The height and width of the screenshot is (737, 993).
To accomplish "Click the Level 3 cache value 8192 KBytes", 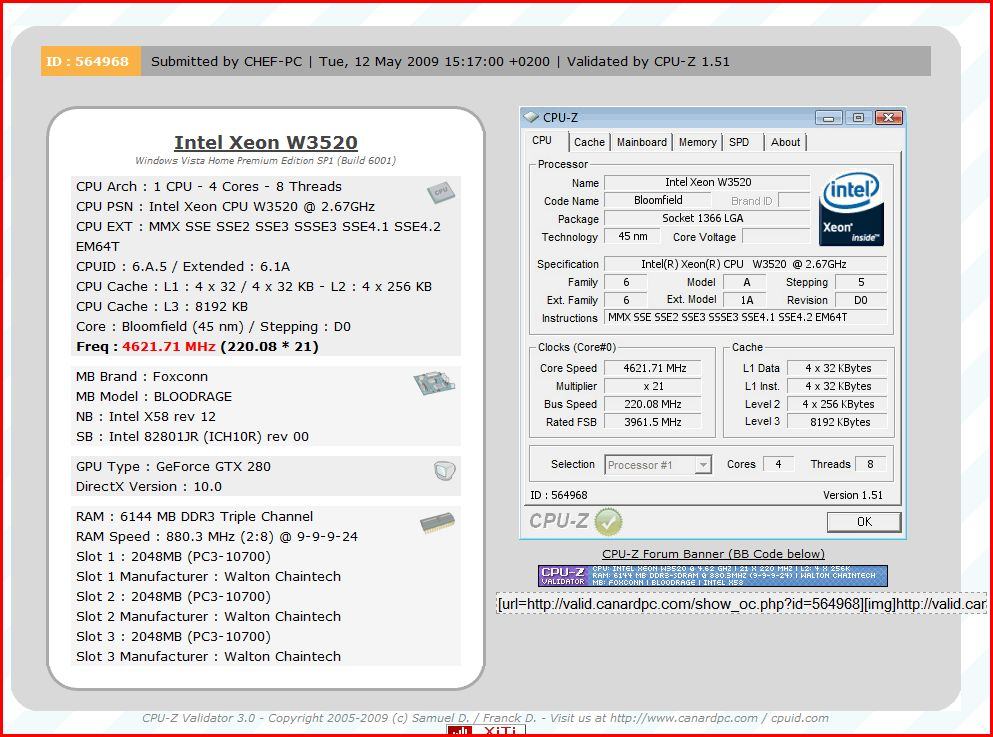I will click(837, 422).
